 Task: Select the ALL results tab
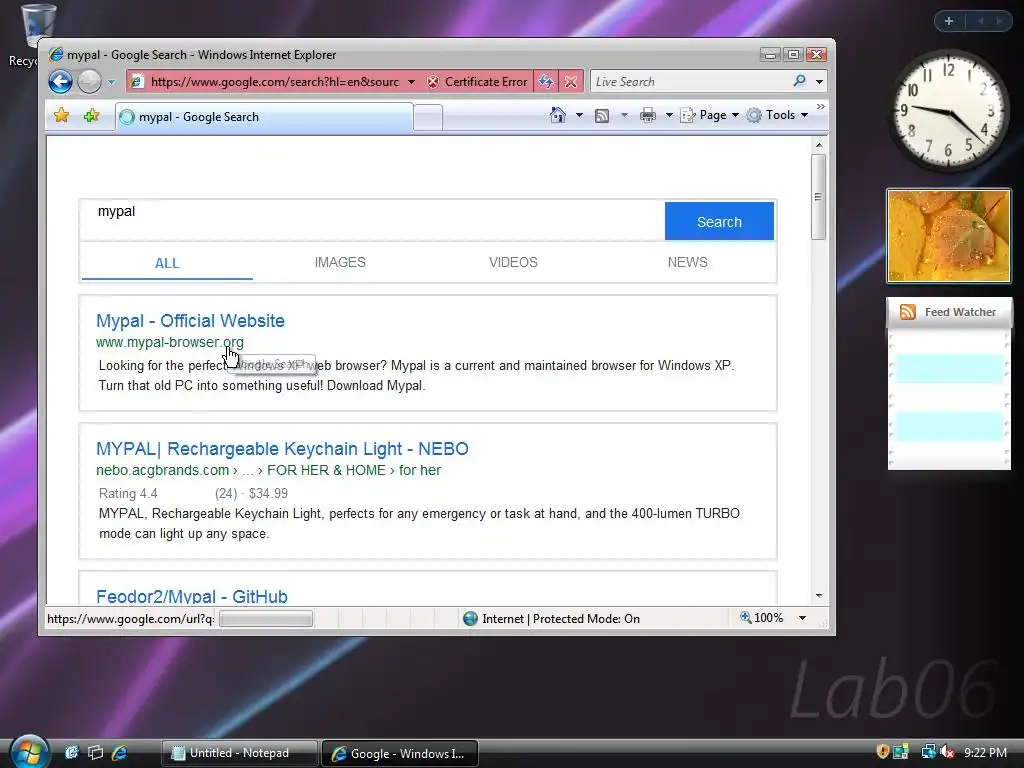pos(167,263)
